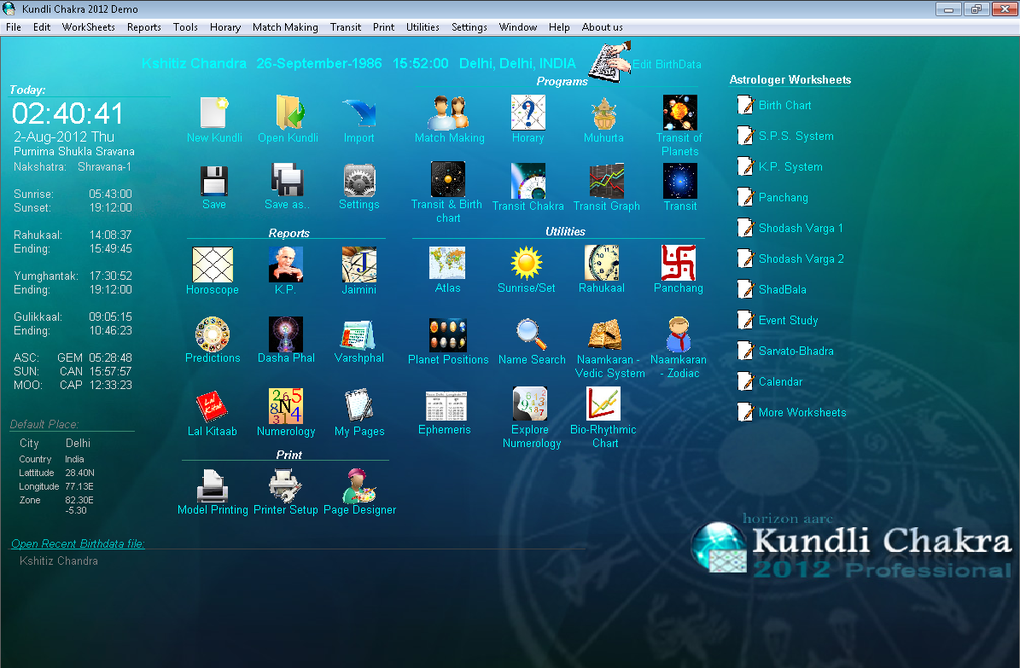Open the Page Designer print icon
Screen dimensions: 1020x668
click(359, 485)
